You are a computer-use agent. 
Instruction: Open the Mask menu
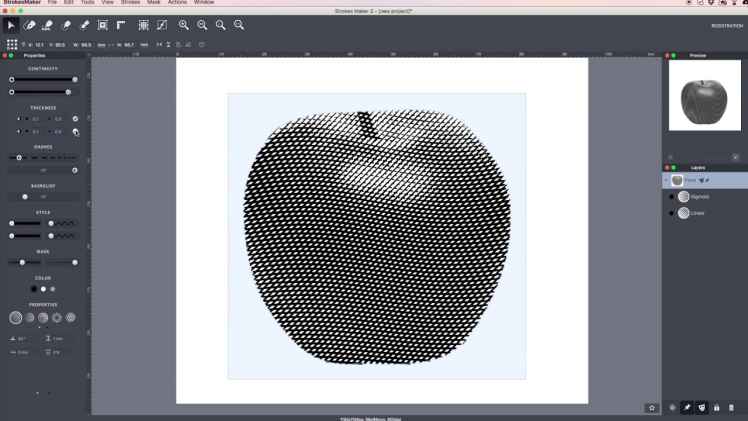point(153,3)
